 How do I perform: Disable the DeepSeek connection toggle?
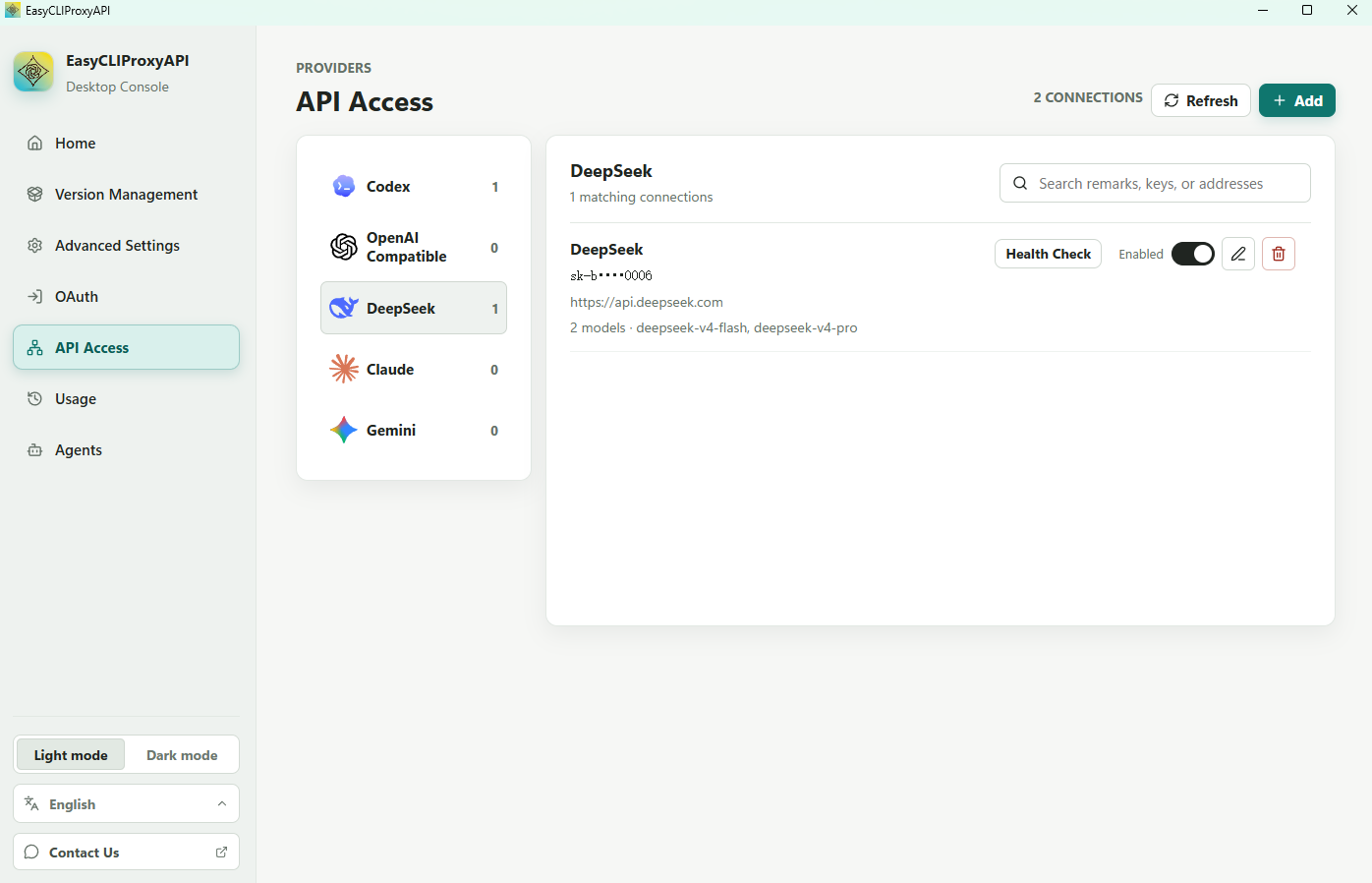tap(1193, 254)
